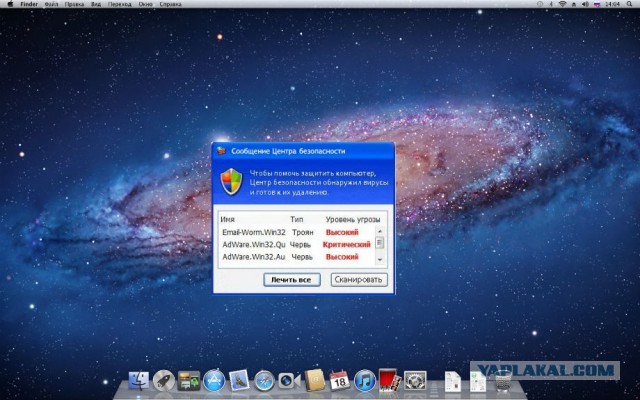The image size is (640, 400).
Task: Open Finder from the Dock
Action: pyautogui.click(x=139, y=380)
